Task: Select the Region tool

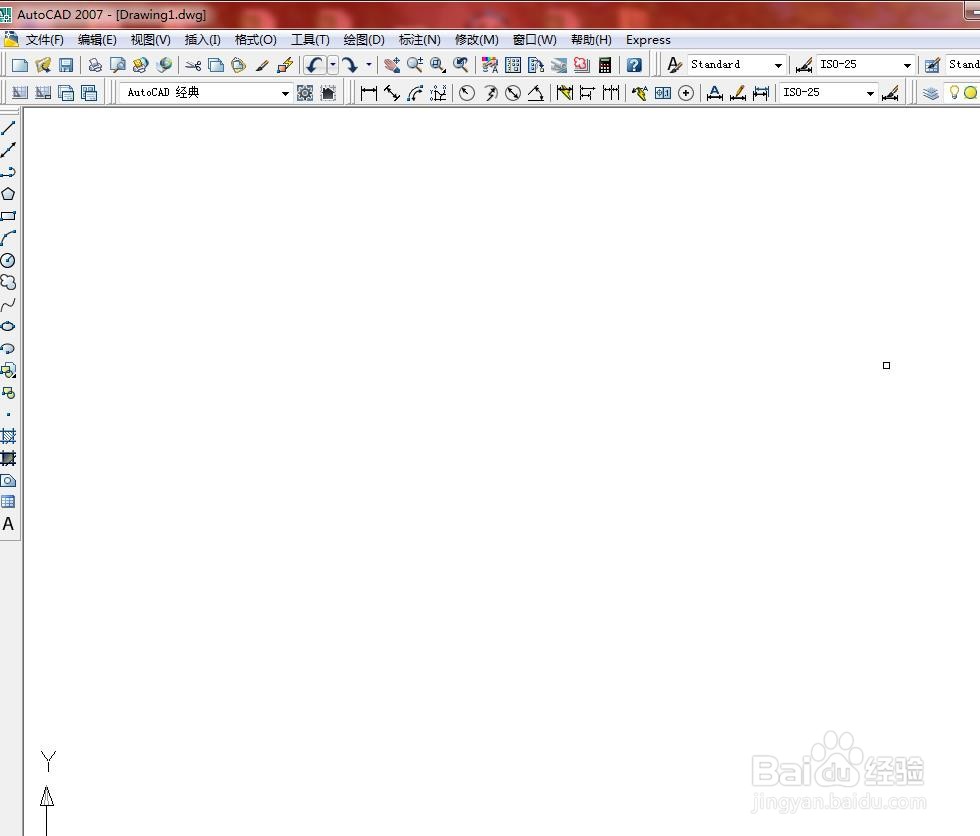Action: coord(8,480)
